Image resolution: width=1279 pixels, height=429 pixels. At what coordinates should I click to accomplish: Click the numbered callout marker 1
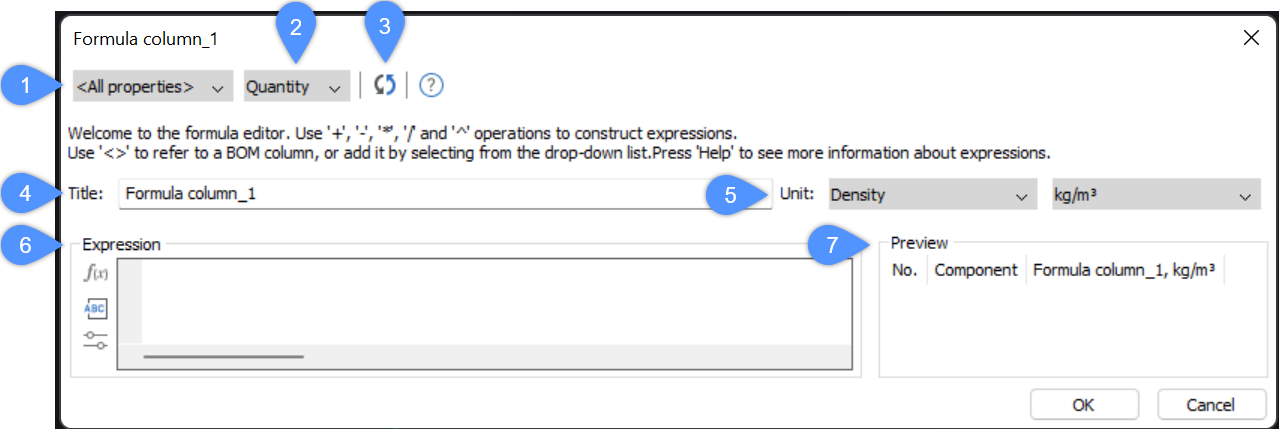coord(26,86)
